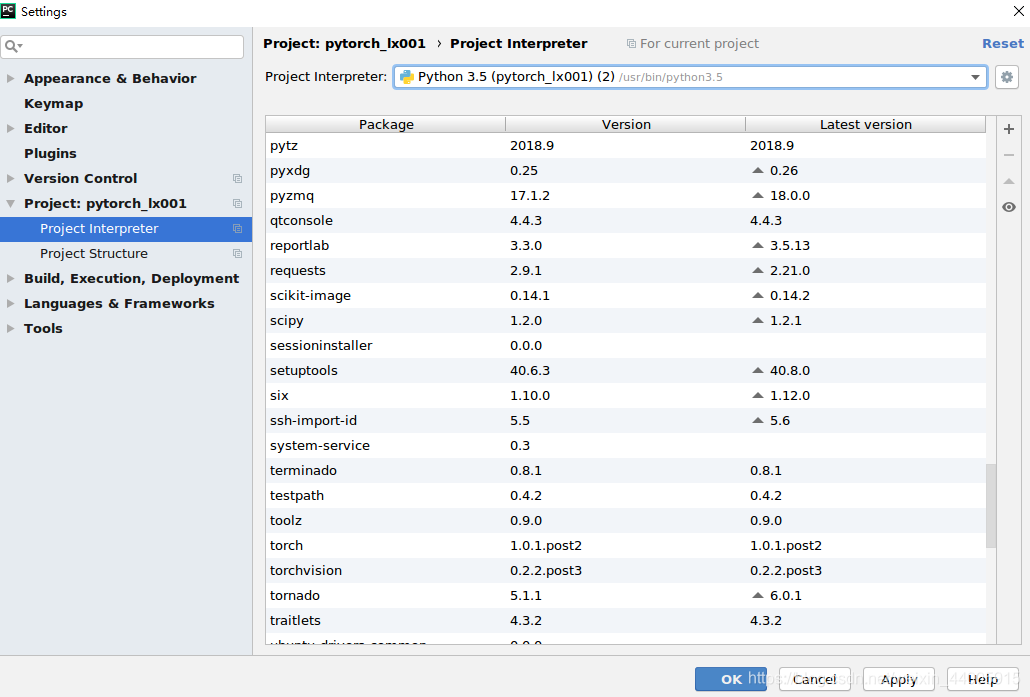This screenshot has height=697, width=1030.
Task: Close the Settings dialog window
Action: click(x=1019, y=11)
